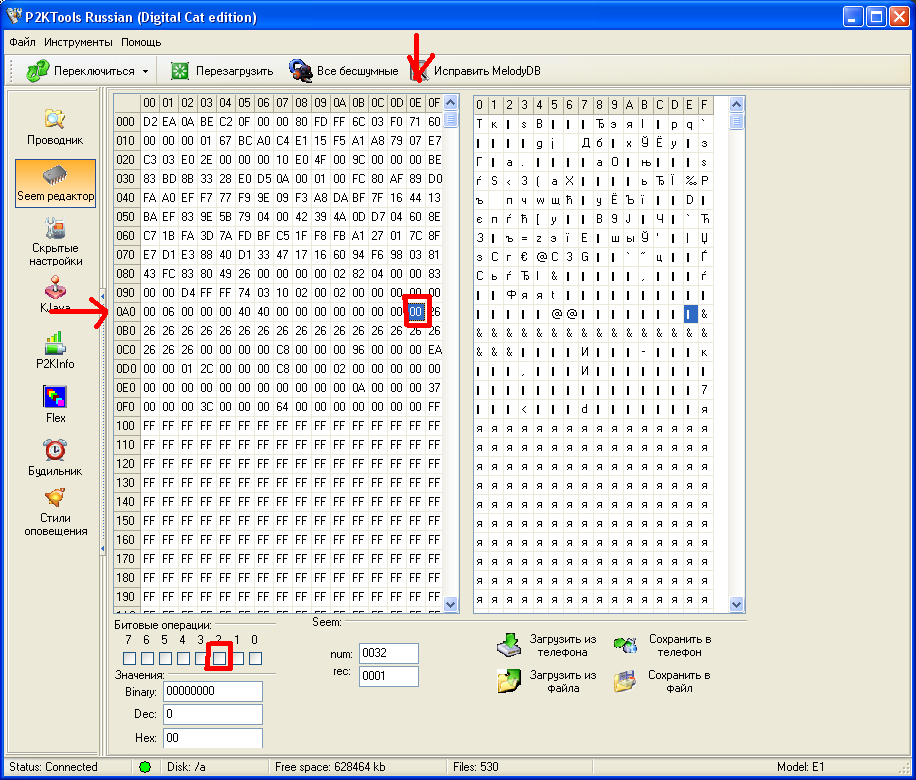The width and height of the screenshot is (916, 780).
Task: Click hex table scroll up arrow
Action: [450, 103]
